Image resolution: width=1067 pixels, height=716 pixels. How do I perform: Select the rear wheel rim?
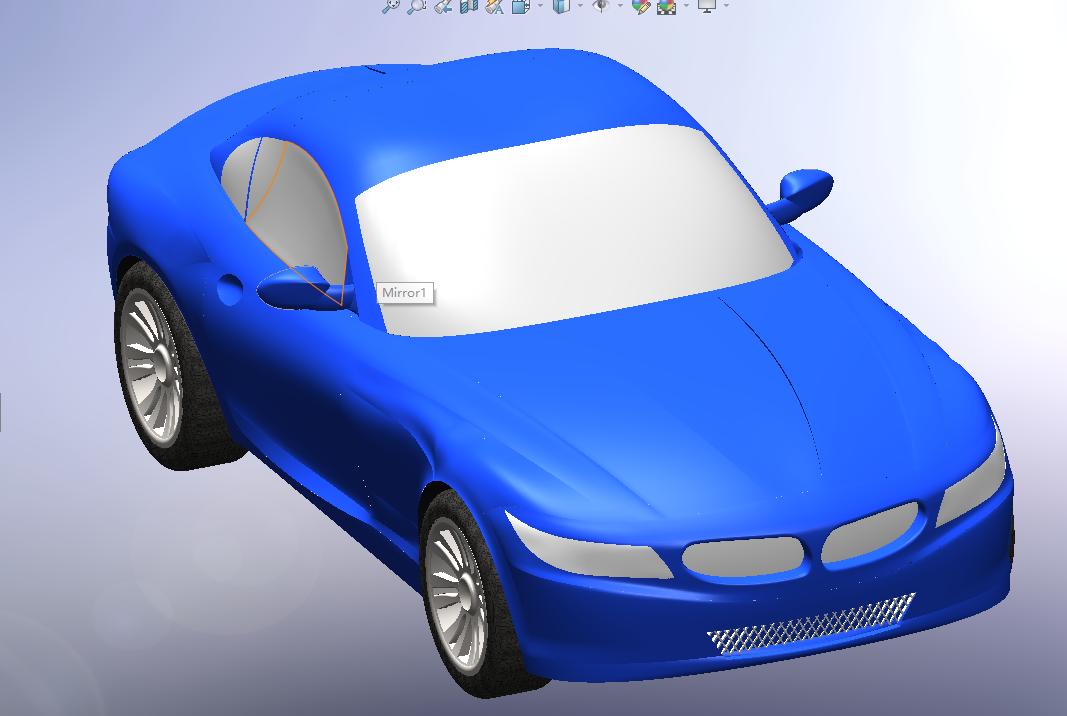[x=150, y=366]
